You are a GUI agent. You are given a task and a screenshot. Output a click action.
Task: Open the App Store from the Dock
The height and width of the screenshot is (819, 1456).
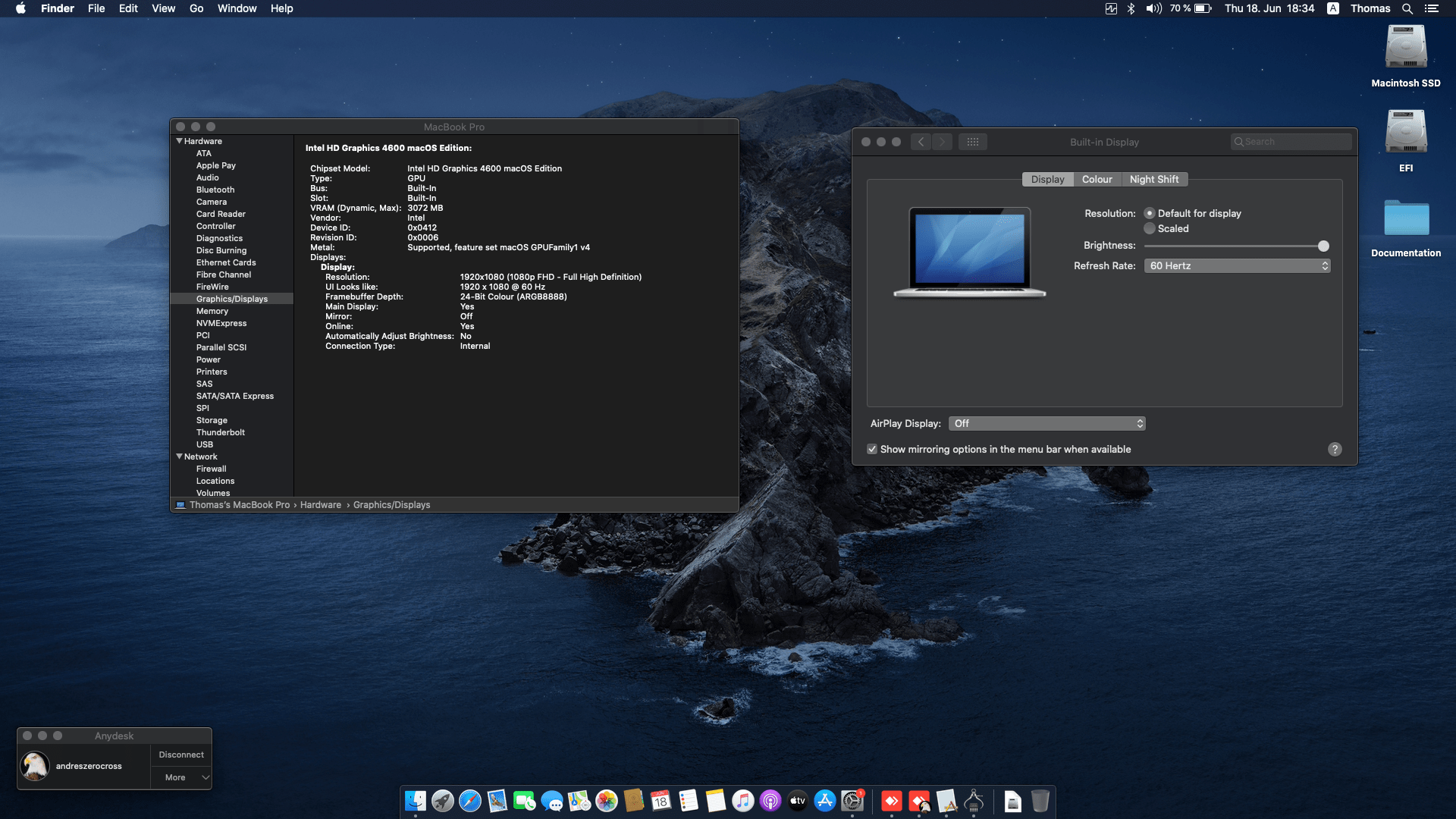click(x=825, y=801)
